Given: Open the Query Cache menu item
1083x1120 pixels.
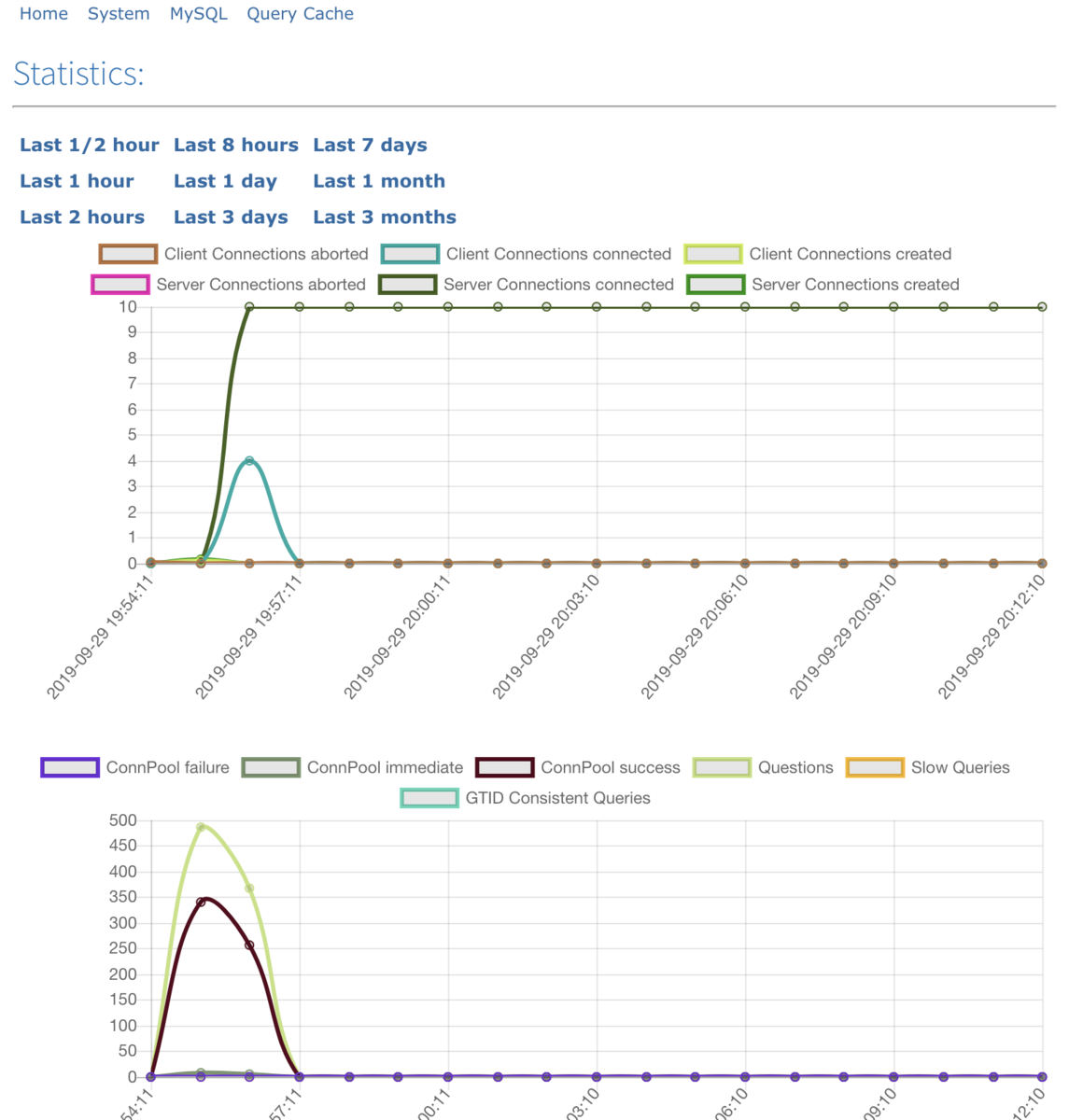Looking at the screenshot, I should (300, 14).
